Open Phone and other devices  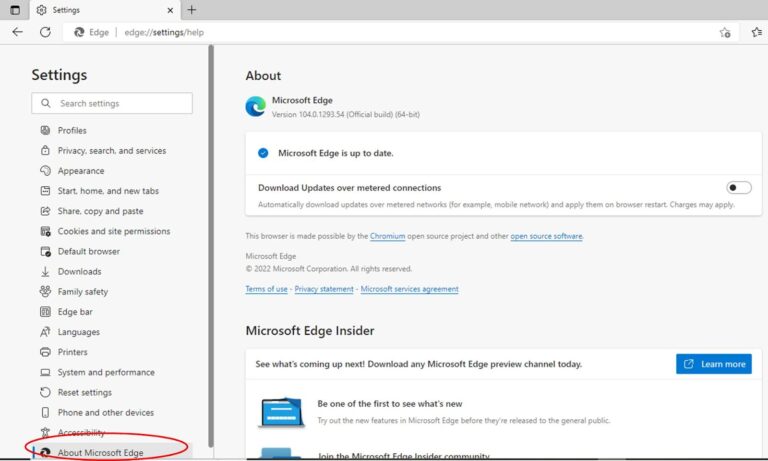click(106, 412)
